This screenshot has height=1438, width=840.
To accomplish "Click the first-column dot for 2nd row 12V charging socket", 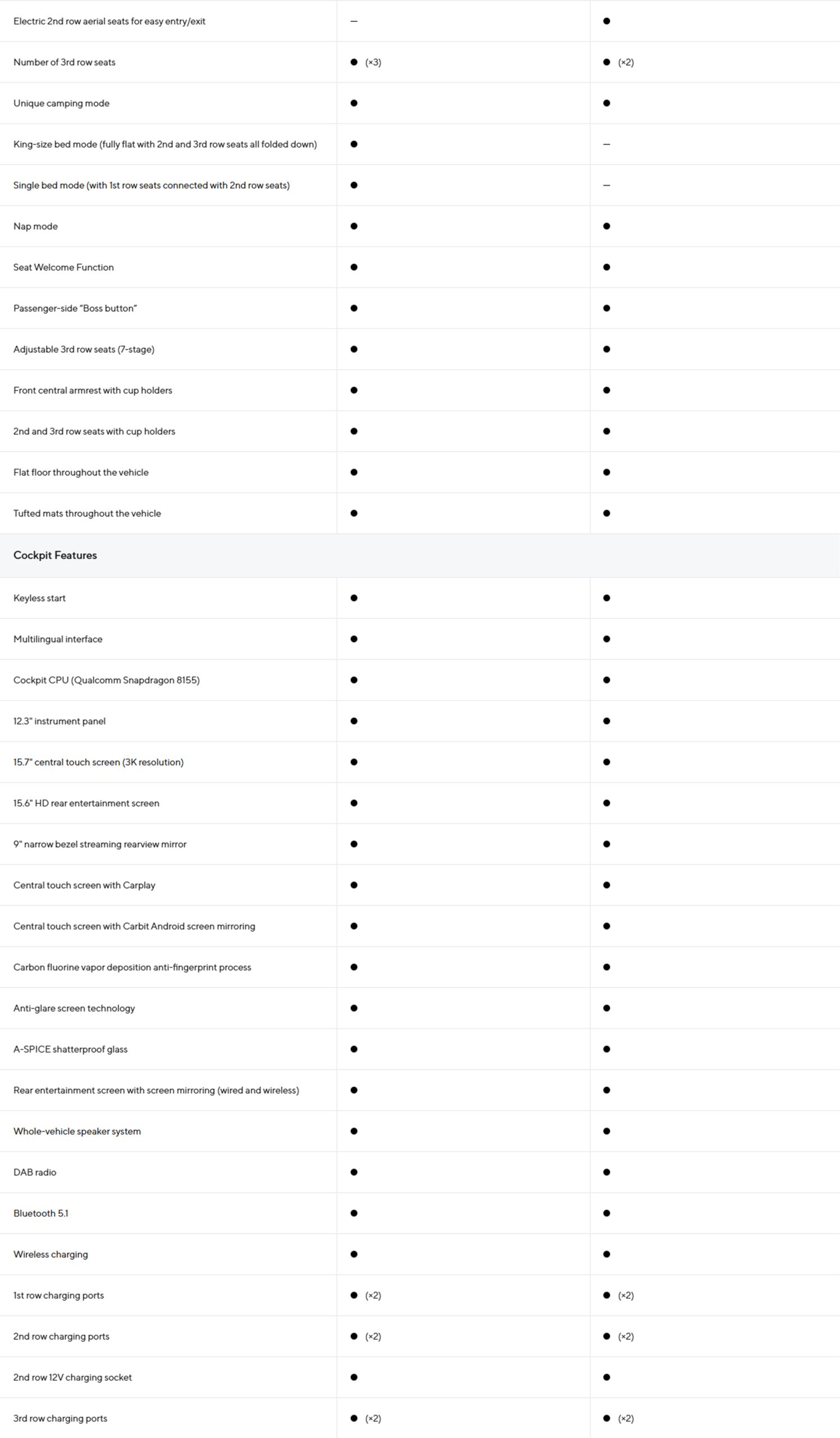I will (354, 1377).
